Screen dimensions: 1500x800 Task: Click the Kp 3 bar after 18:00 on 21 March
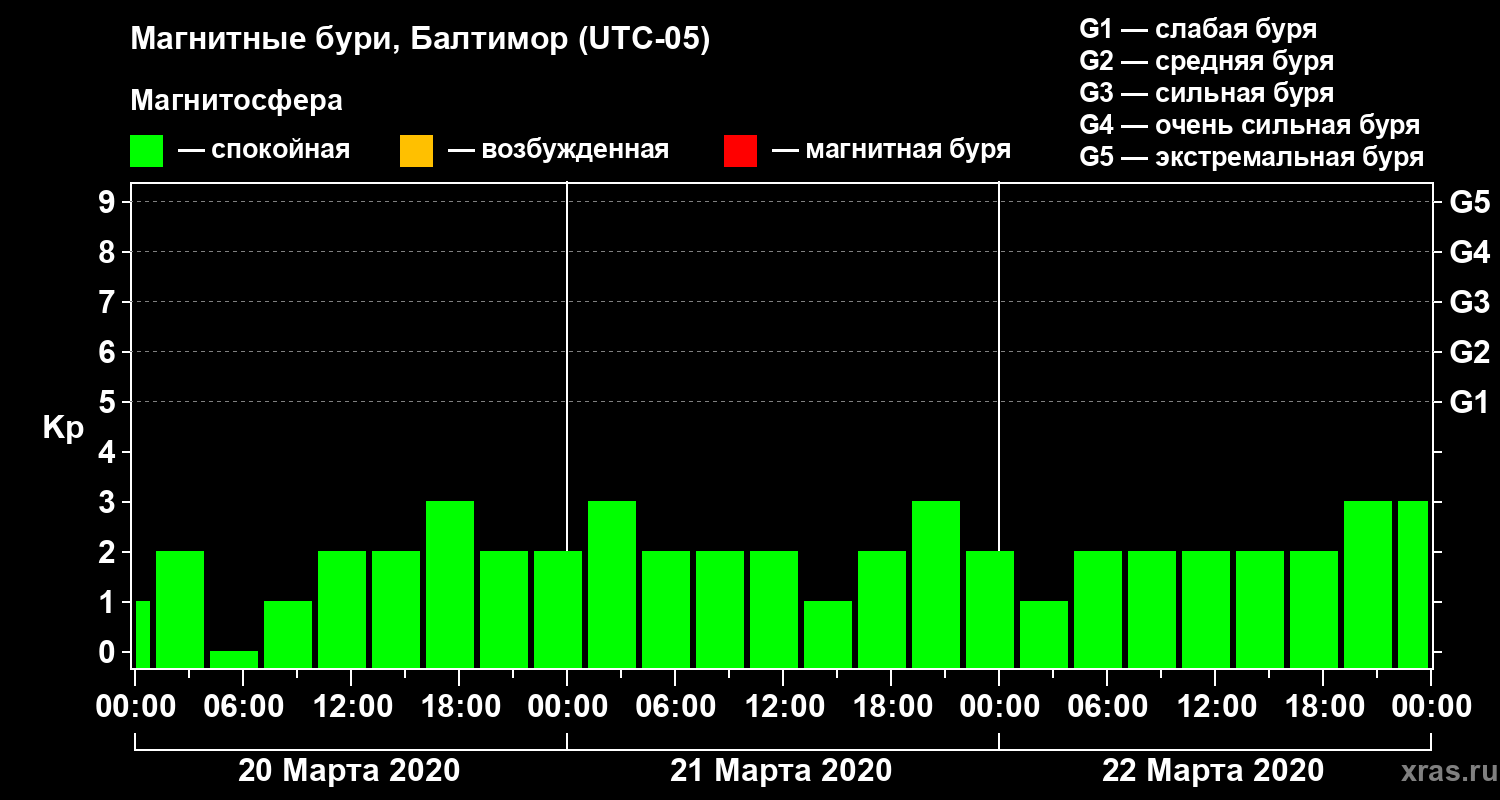point(936,584)
